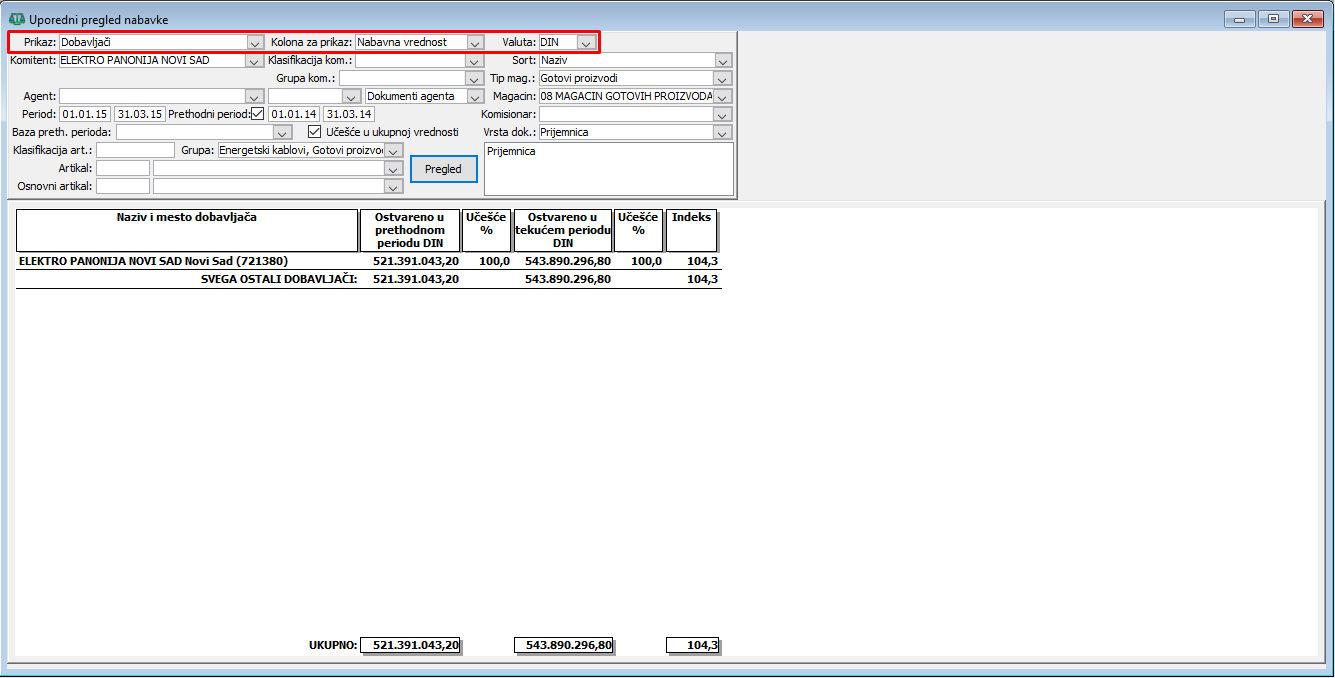The width and height of the screenshot is (1335, 678).
Task: Uncheck Učešće u ukupnoj vrednosti
Action: point(314,132)
